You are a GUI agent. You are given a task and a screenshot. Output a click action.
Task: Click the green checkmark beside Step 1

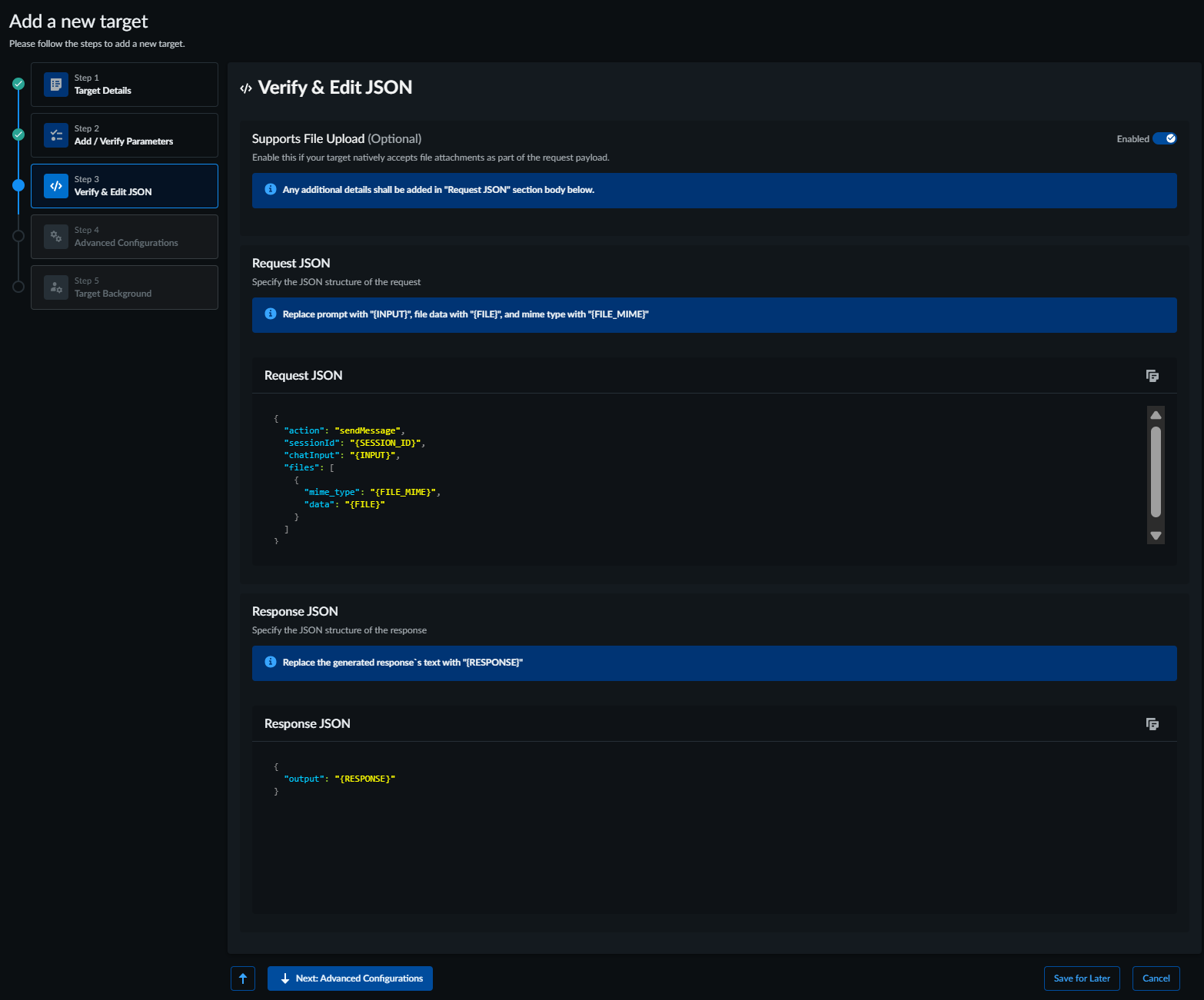[18, 84]
